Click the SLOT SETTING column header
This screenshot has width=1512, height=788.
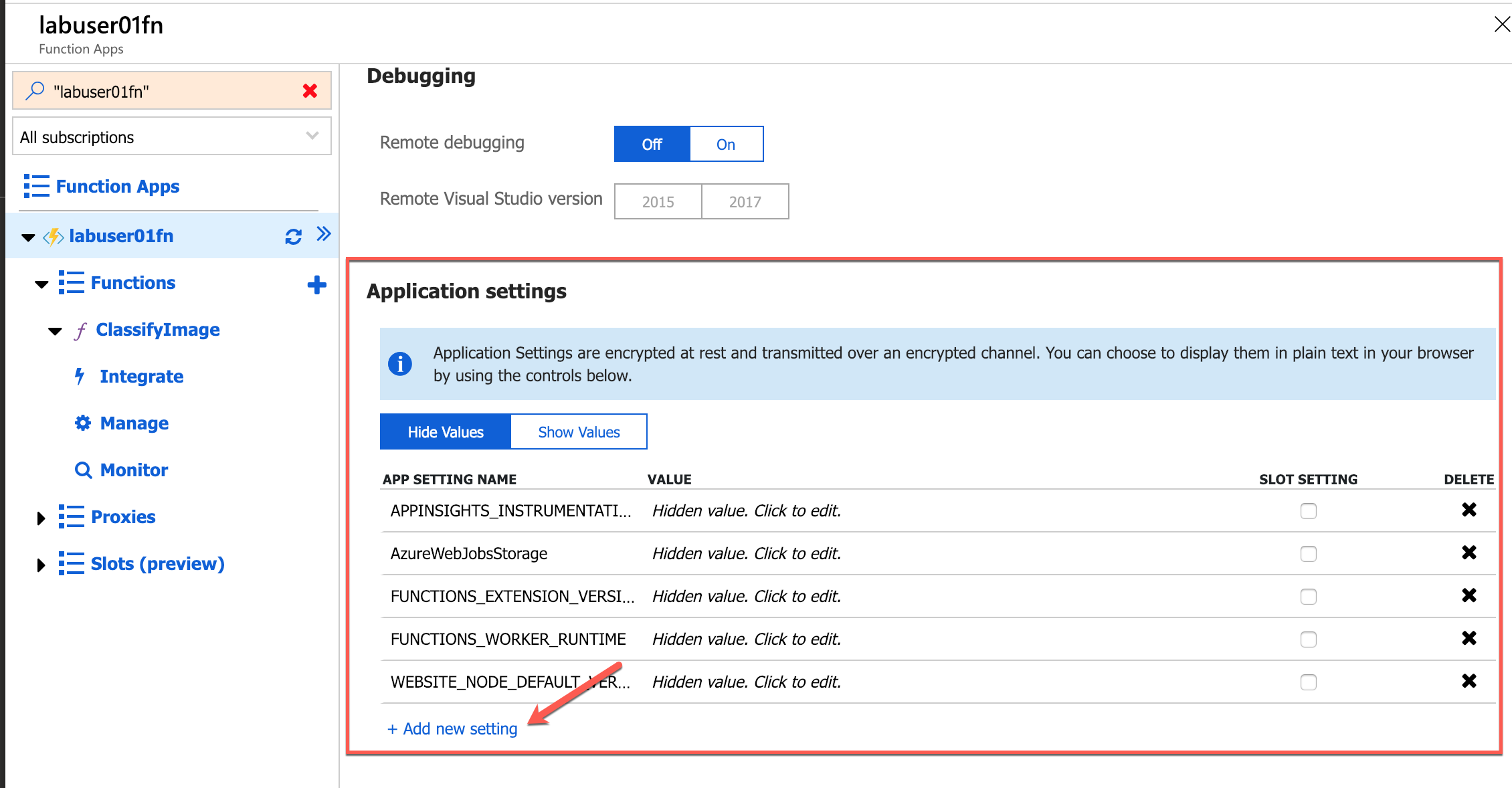pos(1309,479)
